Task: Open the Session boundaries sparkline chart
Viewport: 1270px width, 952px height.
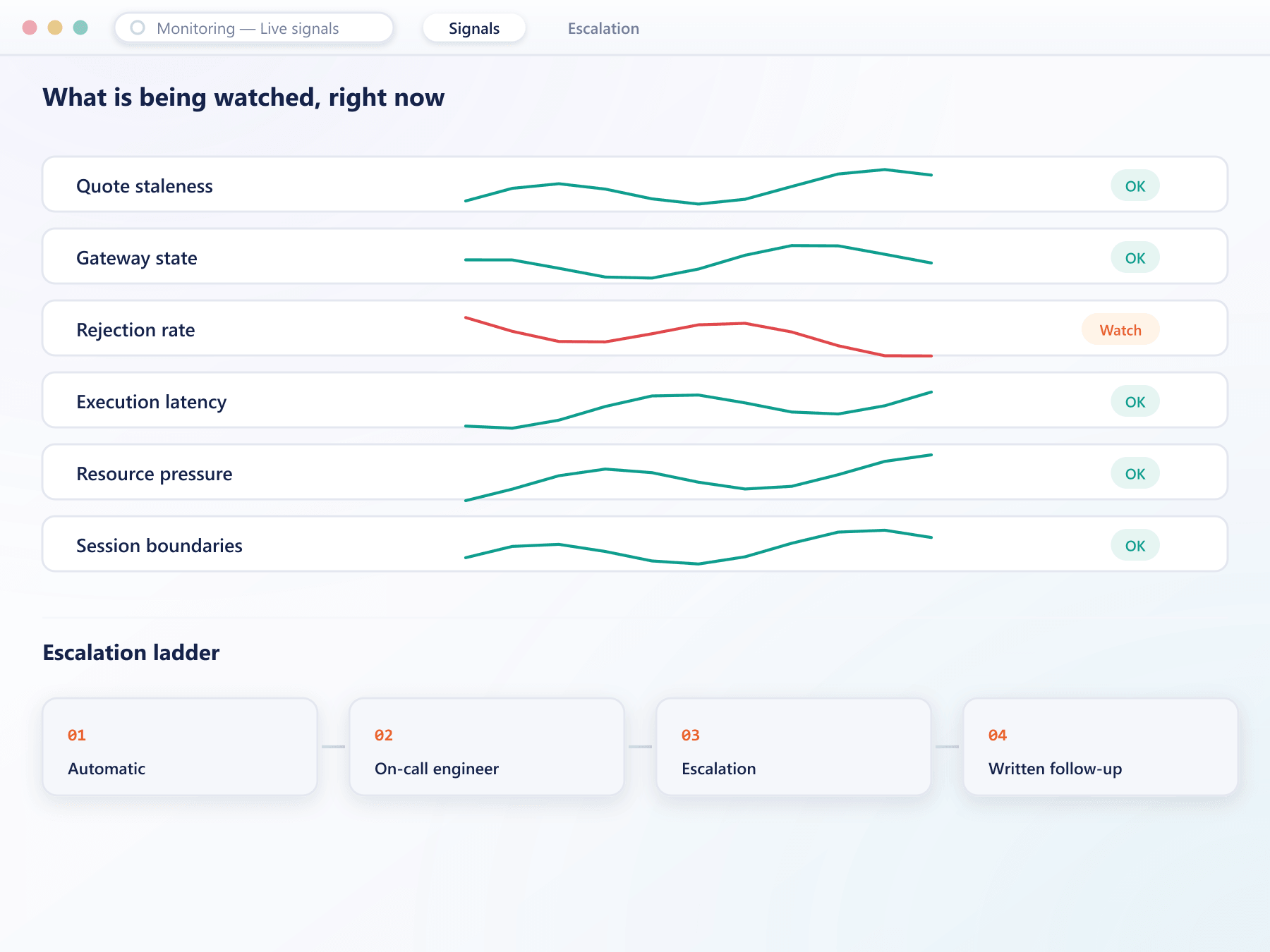Action: (x=698, y=547)
